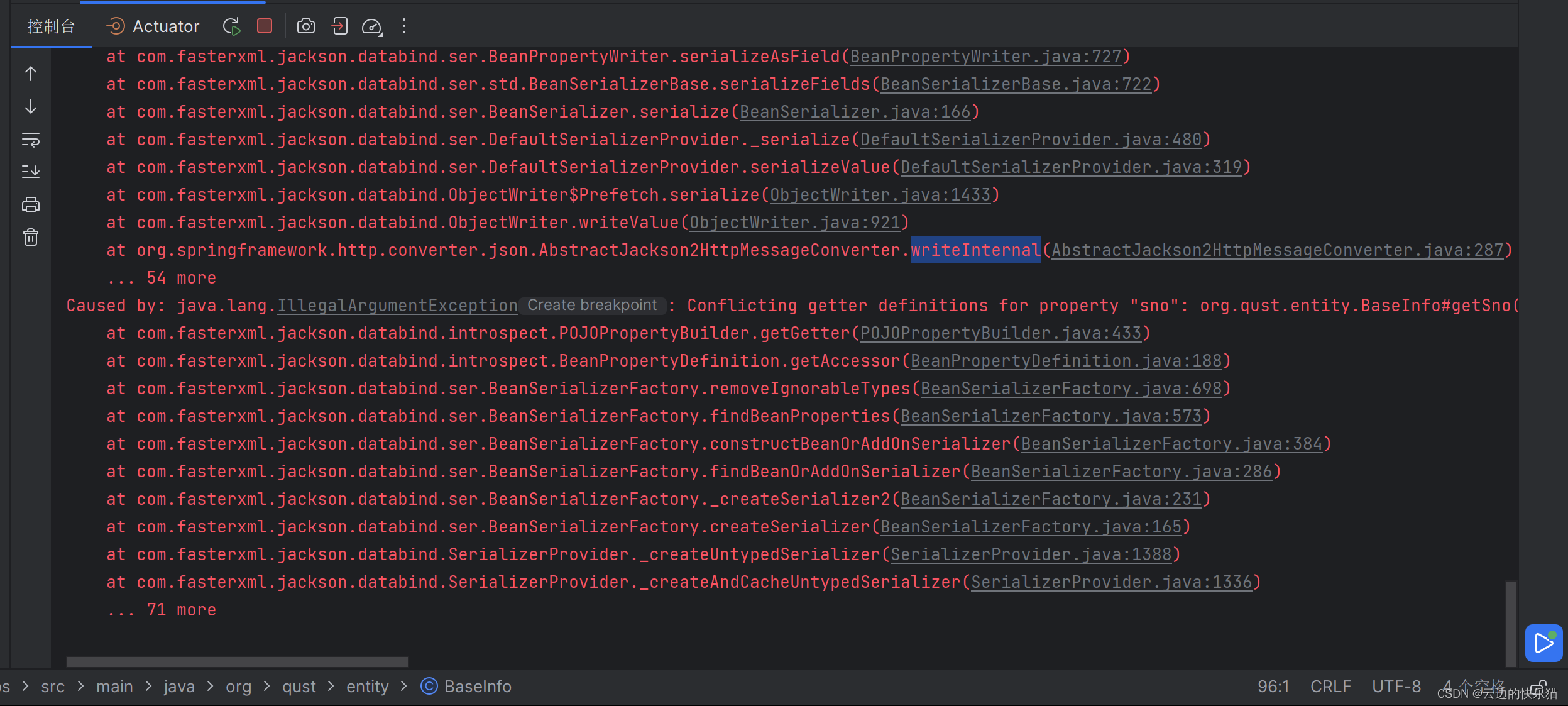Screen dimensions: 1568x706
Task: Navigate up the stack trace
Action: (x=31, y=74)
